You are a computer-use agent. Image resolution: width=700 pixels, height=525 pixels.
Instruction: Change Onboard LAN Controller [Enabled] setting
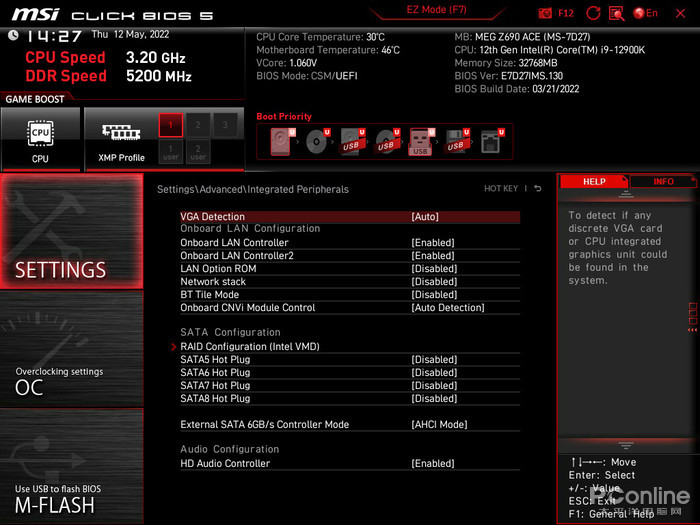(x=350, y=242)
